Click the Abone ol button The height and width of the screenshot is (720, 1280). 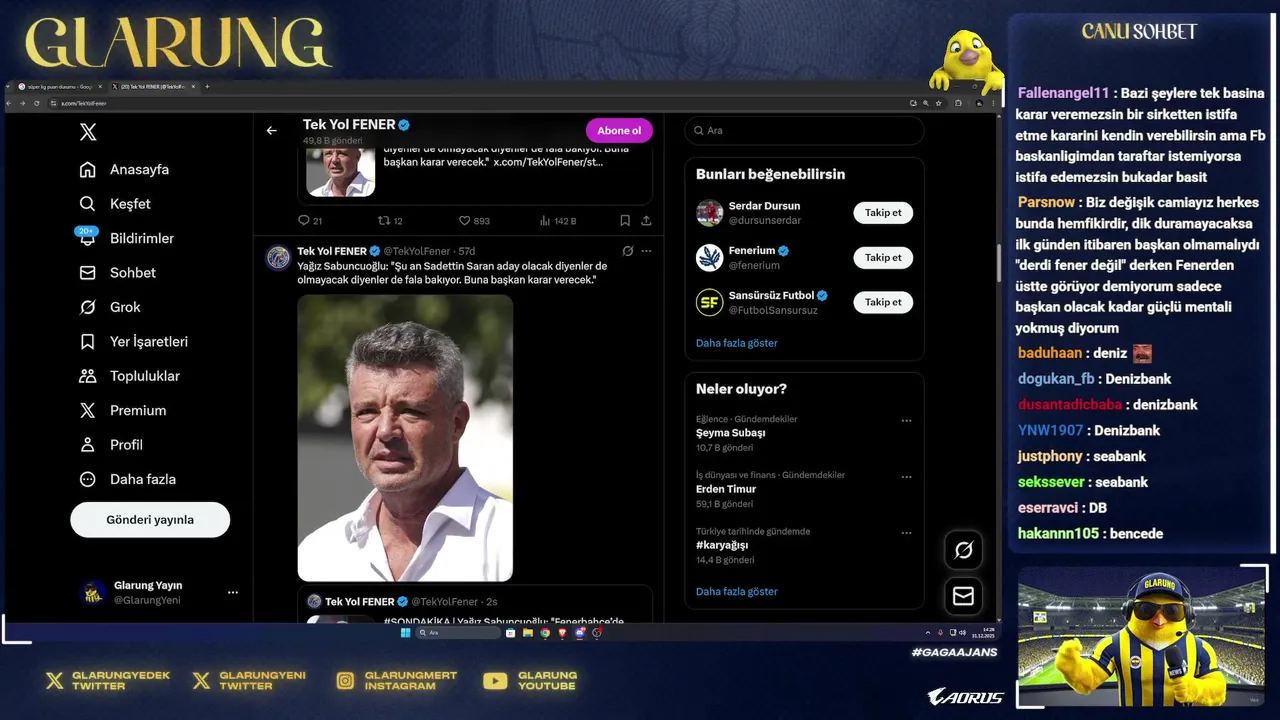tap(619, 130)
